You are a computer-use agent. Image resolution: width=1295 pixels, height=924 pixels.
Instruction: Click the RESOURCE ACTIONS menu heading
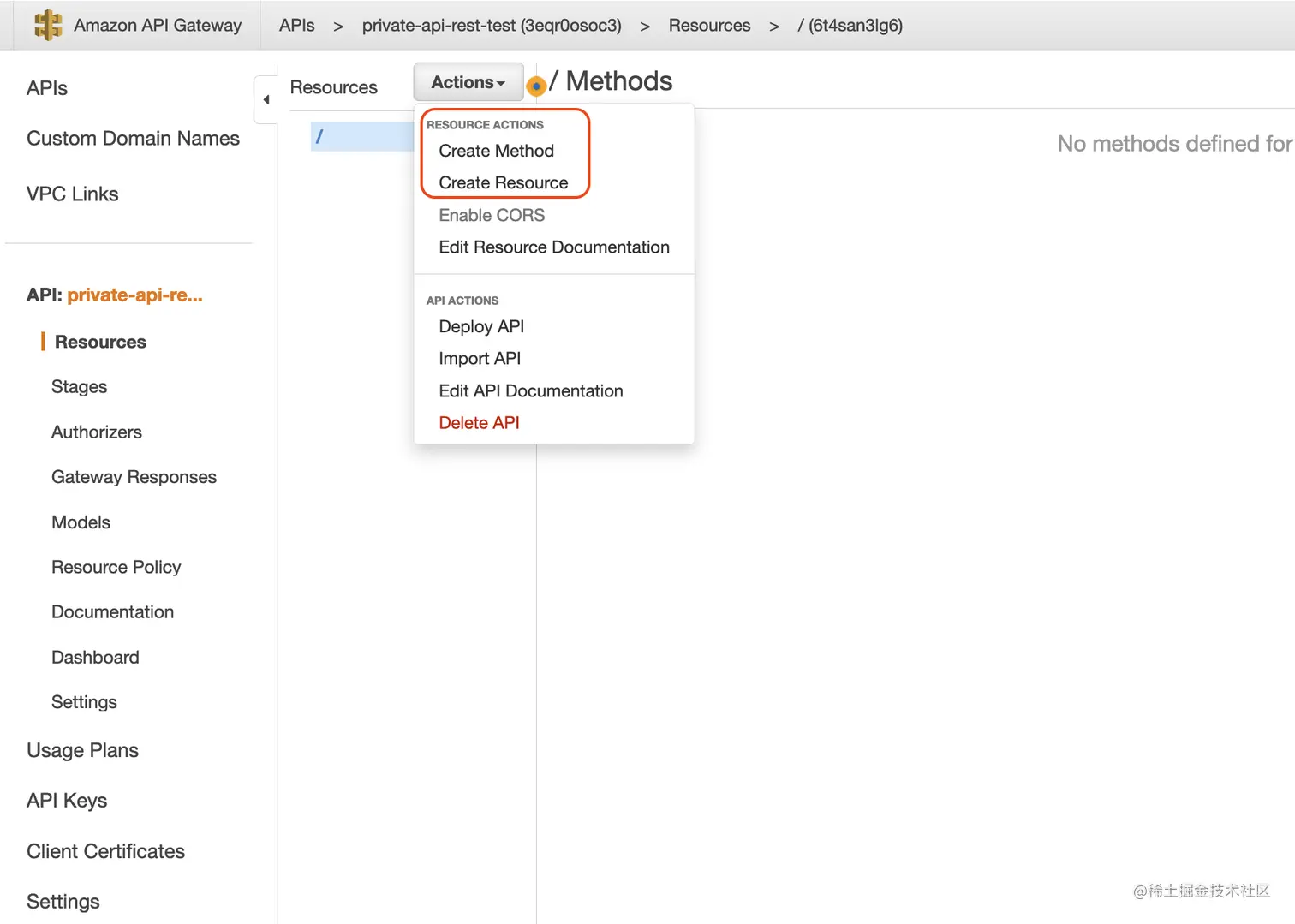pyautogui.click(x=485, y=125)
